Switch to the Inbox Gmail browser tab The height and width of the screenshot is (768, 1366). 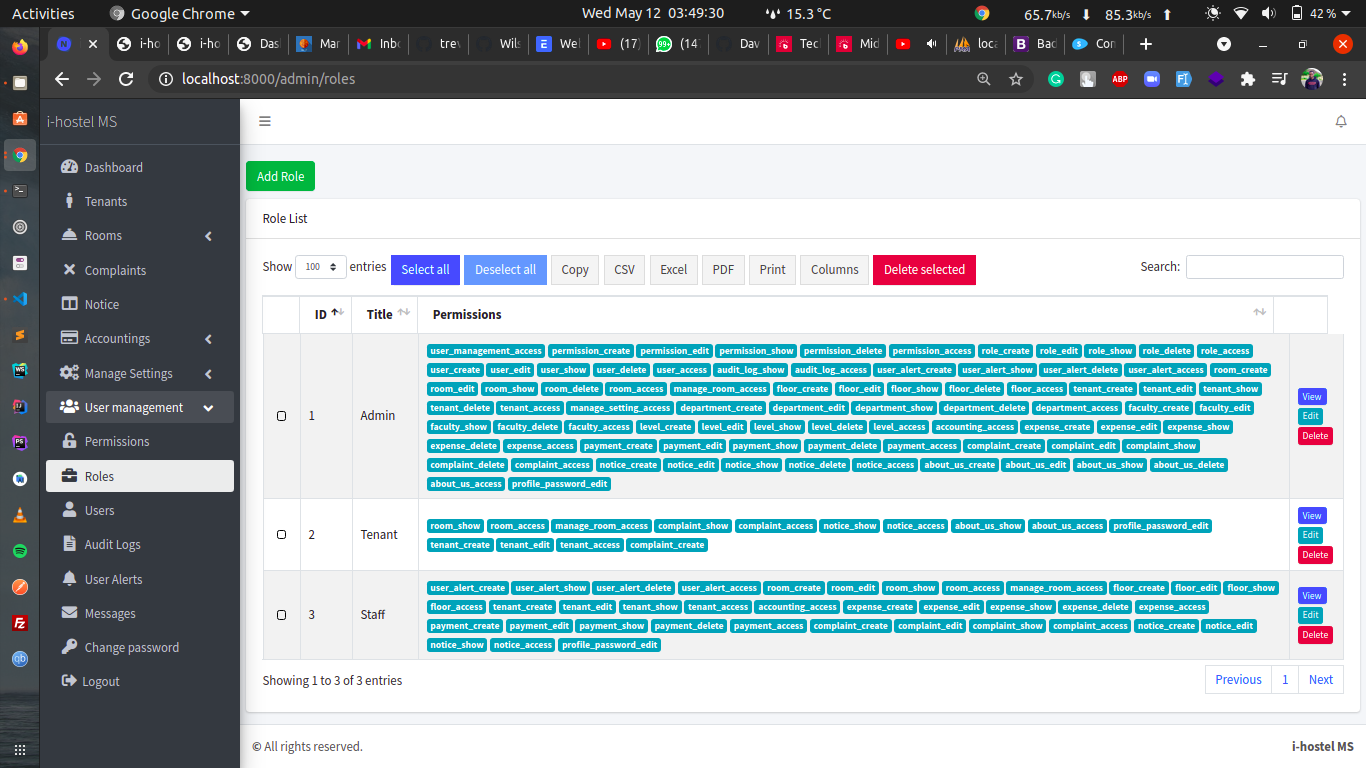click(378, 44)
